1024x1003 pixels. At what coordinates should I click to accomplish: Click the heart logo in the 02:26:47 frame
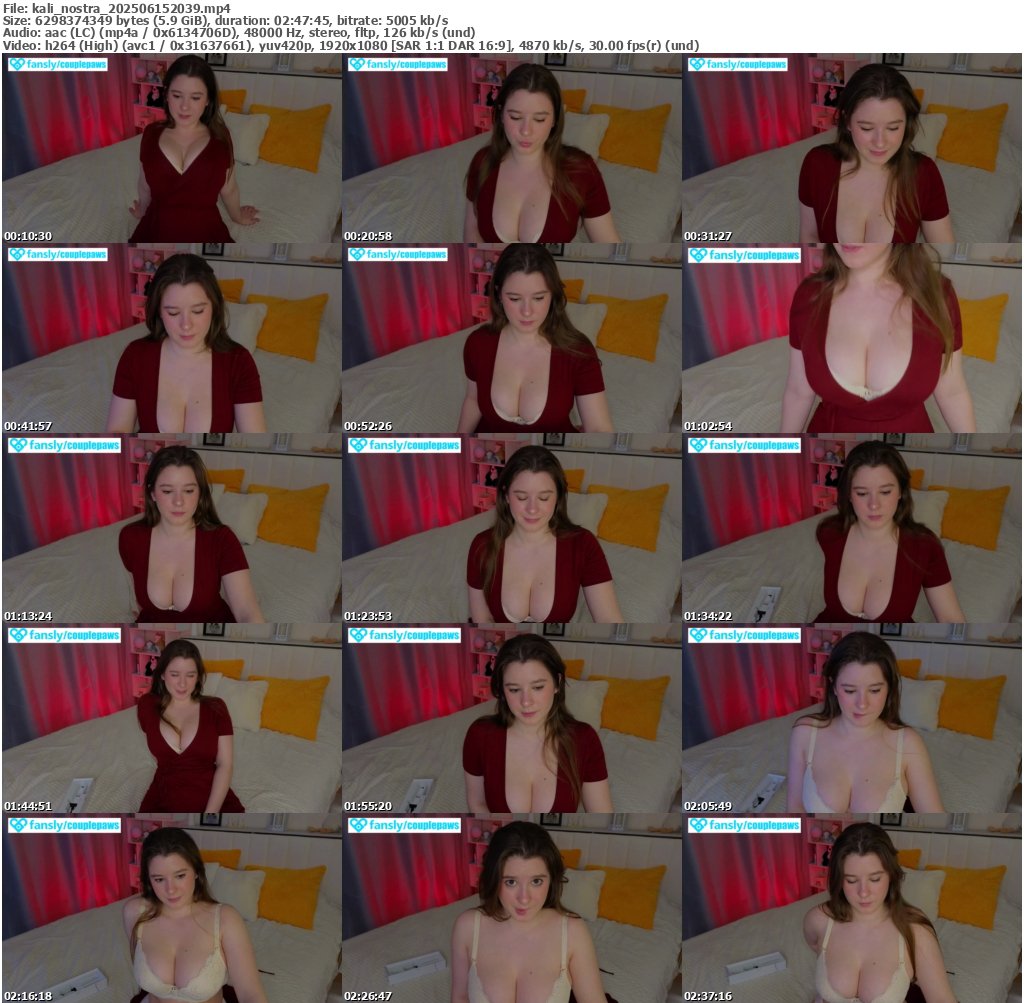(357, 825)
